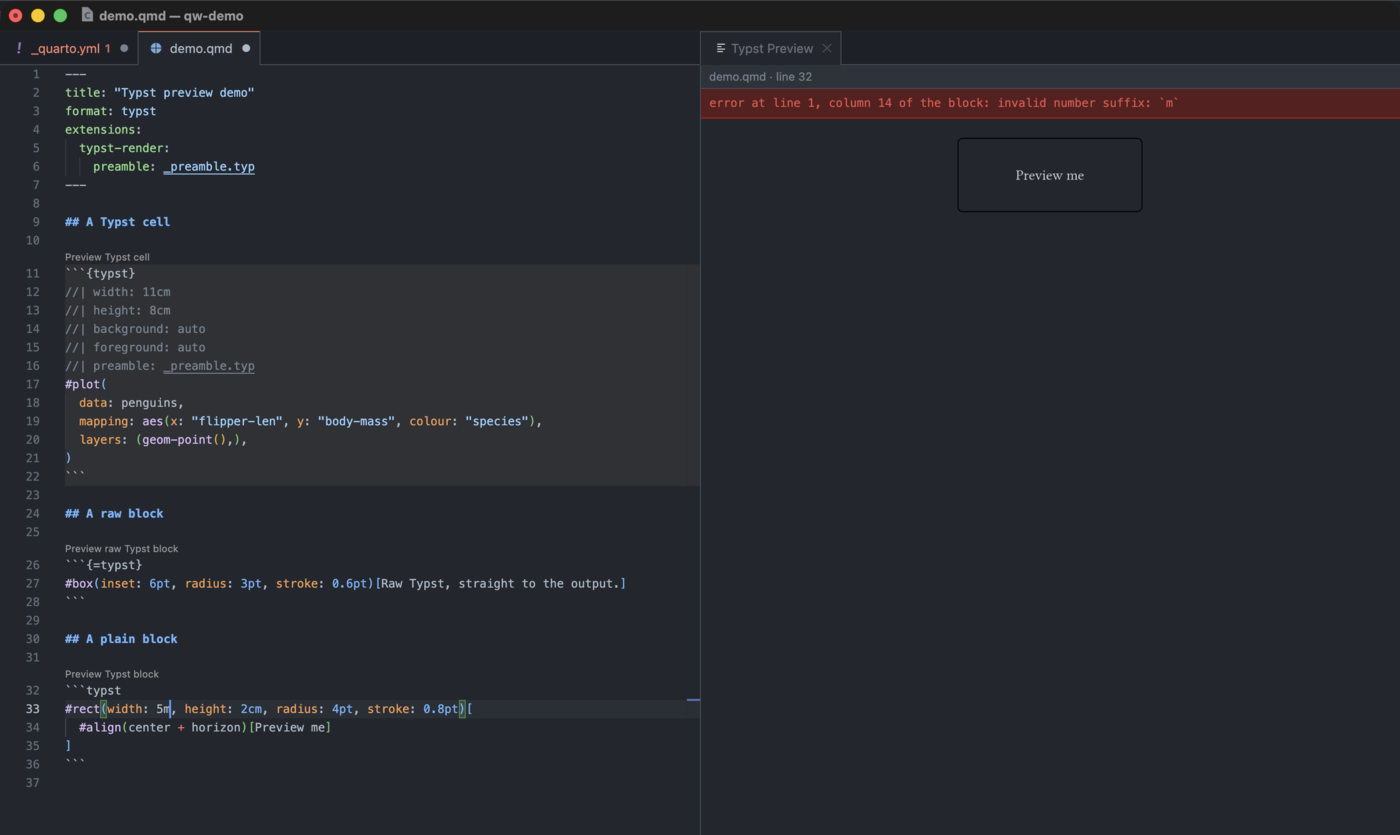
Task: Click the "```typst" fence line
Action: tap(93, 691)
